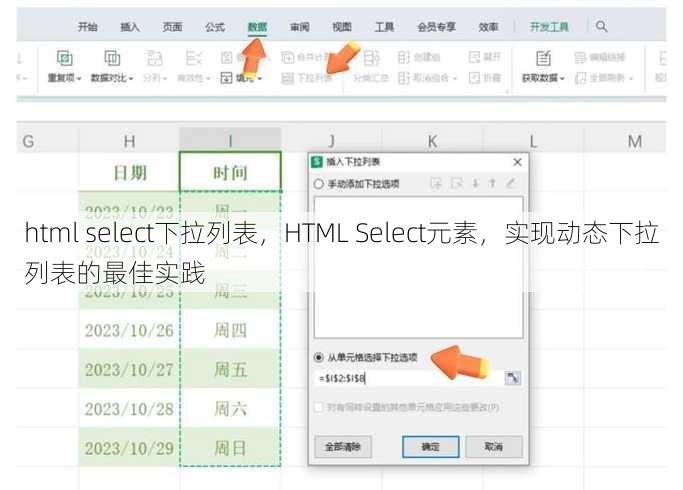Image resolution: width=683 pixels, height=490 pixels.
Task: Click the 时间 header cell
Action: 230,172
